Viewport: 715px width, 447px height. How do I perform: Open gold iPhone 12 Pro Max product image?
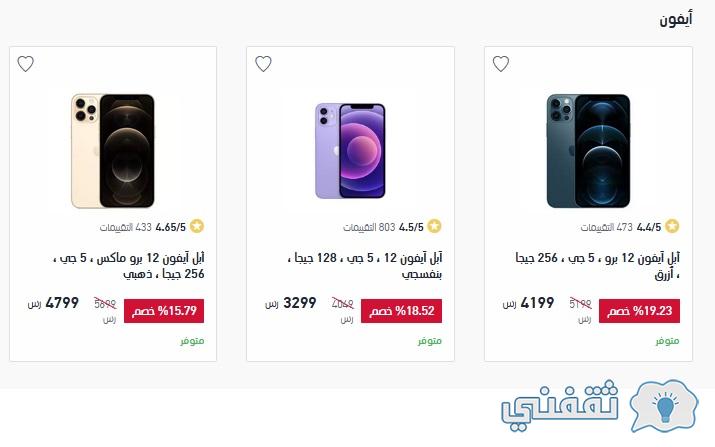(113, 151)
